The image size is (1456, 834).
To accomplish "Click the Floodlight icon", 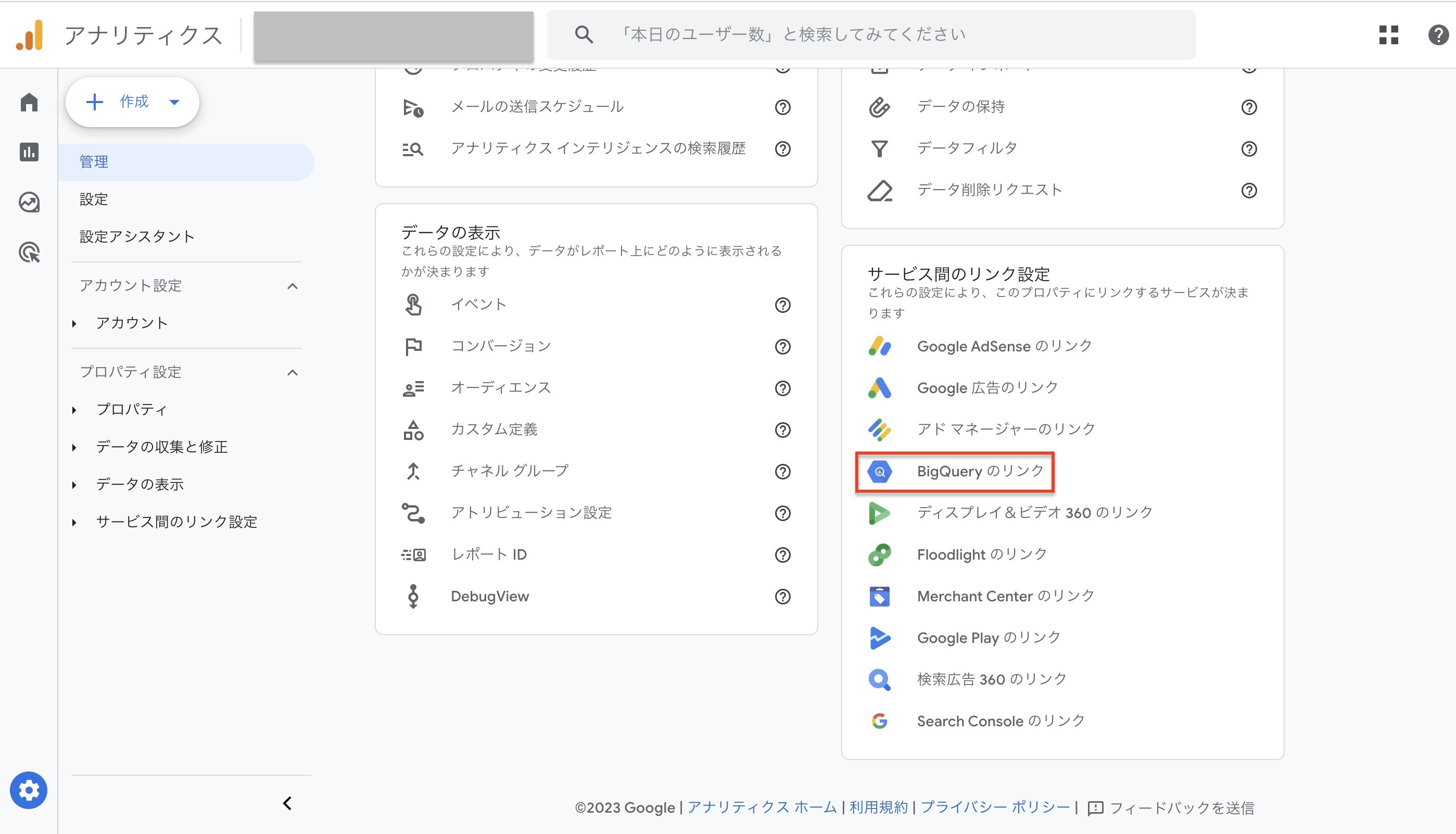I will click(x=879, y=554).
